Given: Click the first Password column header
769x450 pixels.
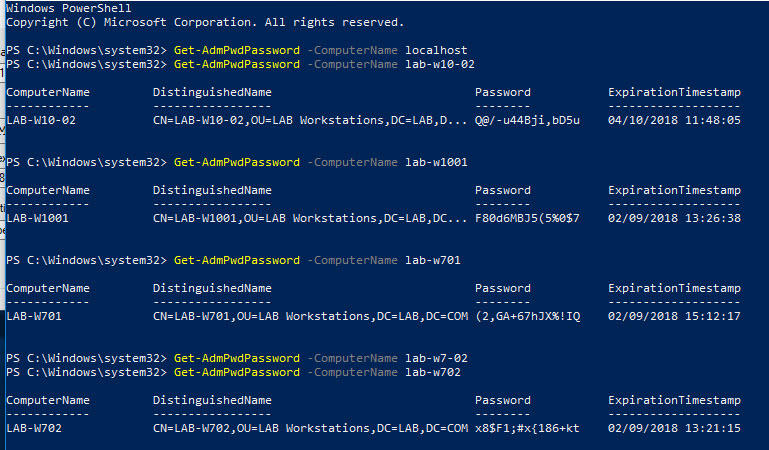Looking at the screenshot, I should 503,92.
